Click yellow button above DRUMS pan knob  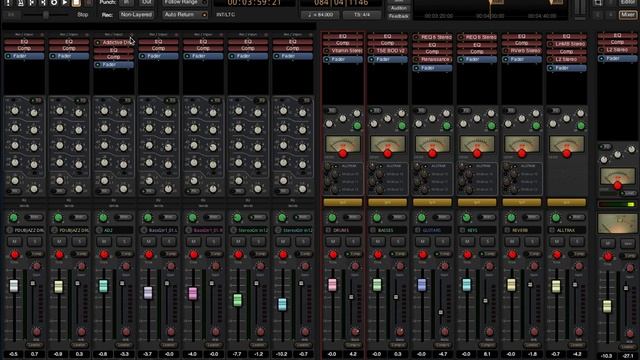[343, 202]
